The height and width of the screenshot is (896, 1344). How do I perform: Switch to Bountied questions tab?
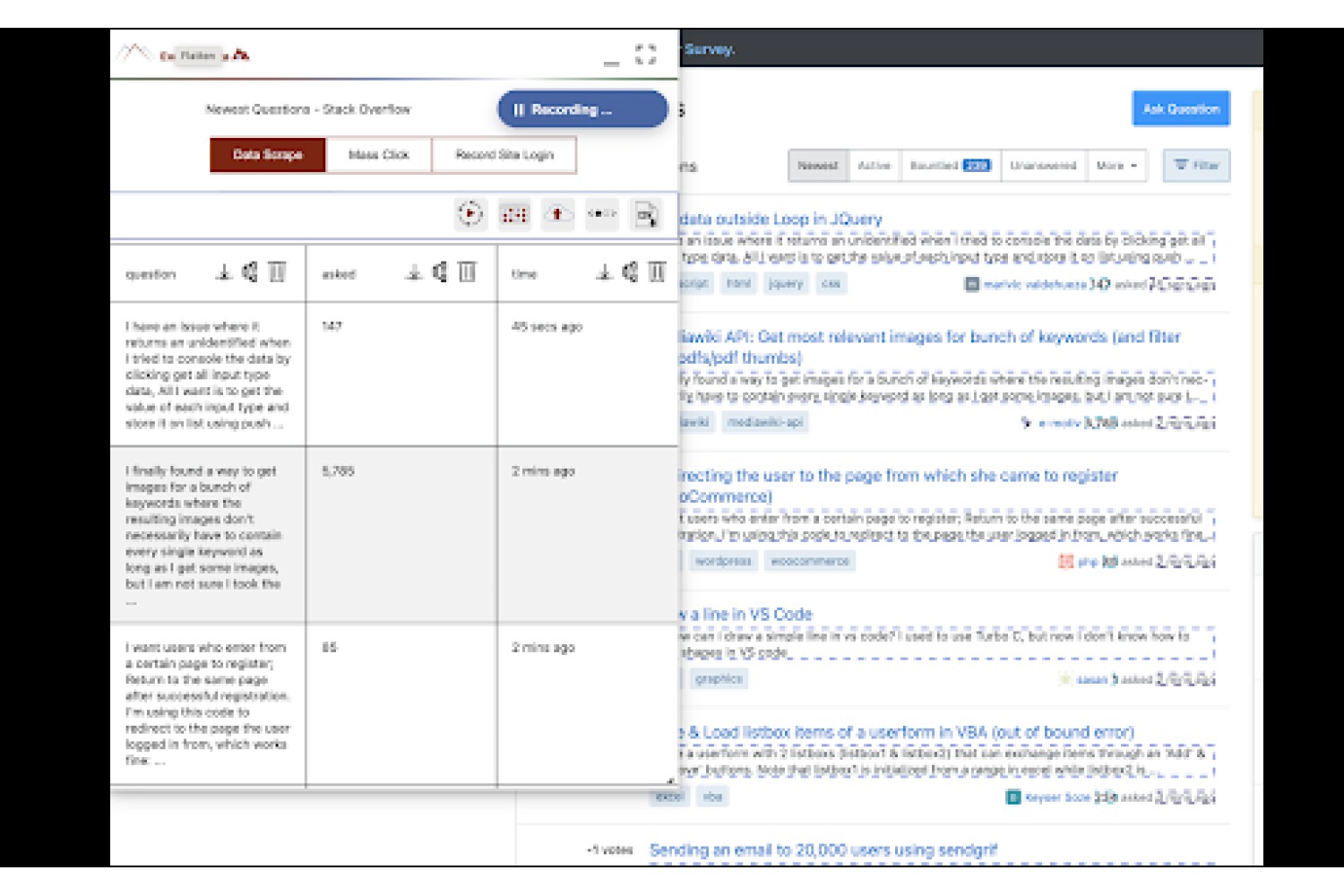pos(950,166)
